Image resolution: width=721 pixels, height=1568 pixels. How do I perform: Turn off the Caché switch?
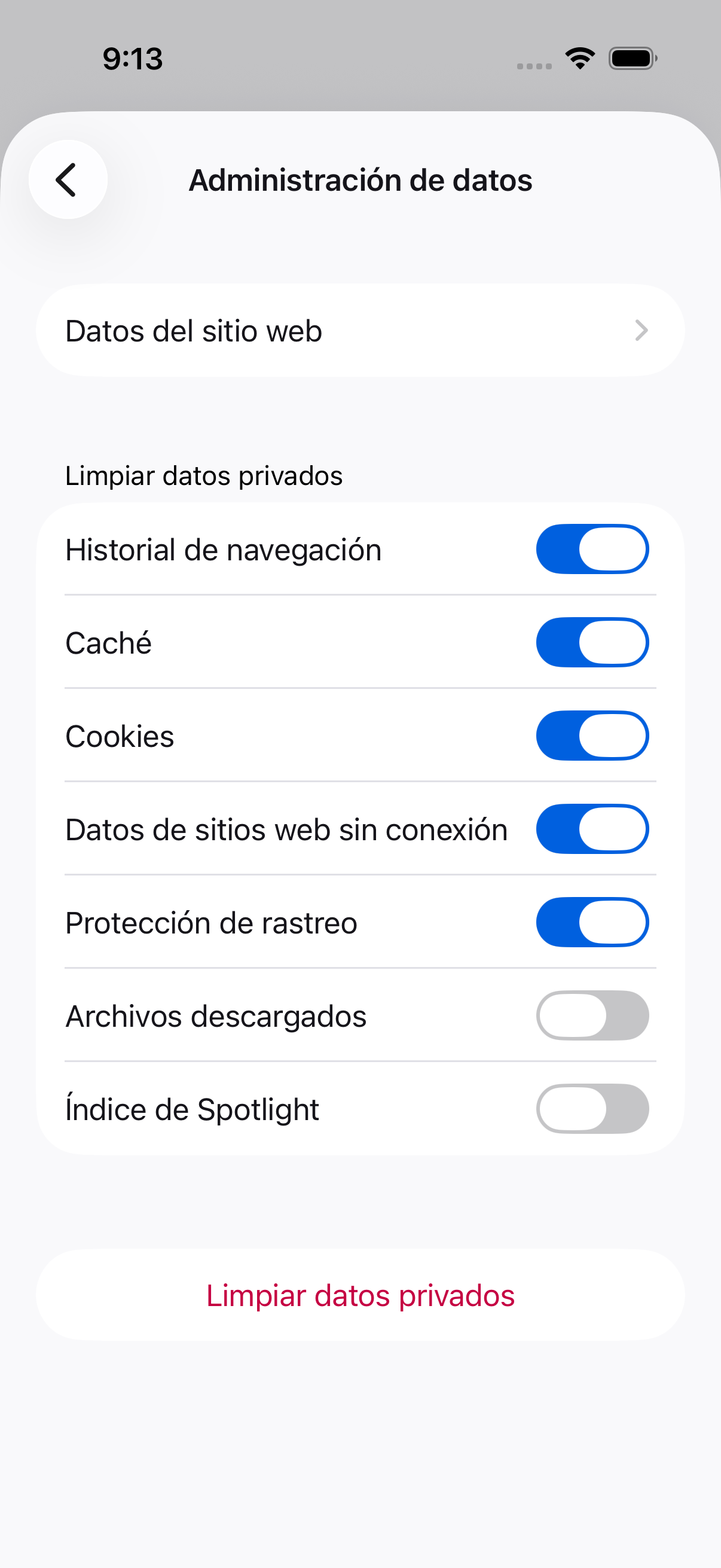592,642
